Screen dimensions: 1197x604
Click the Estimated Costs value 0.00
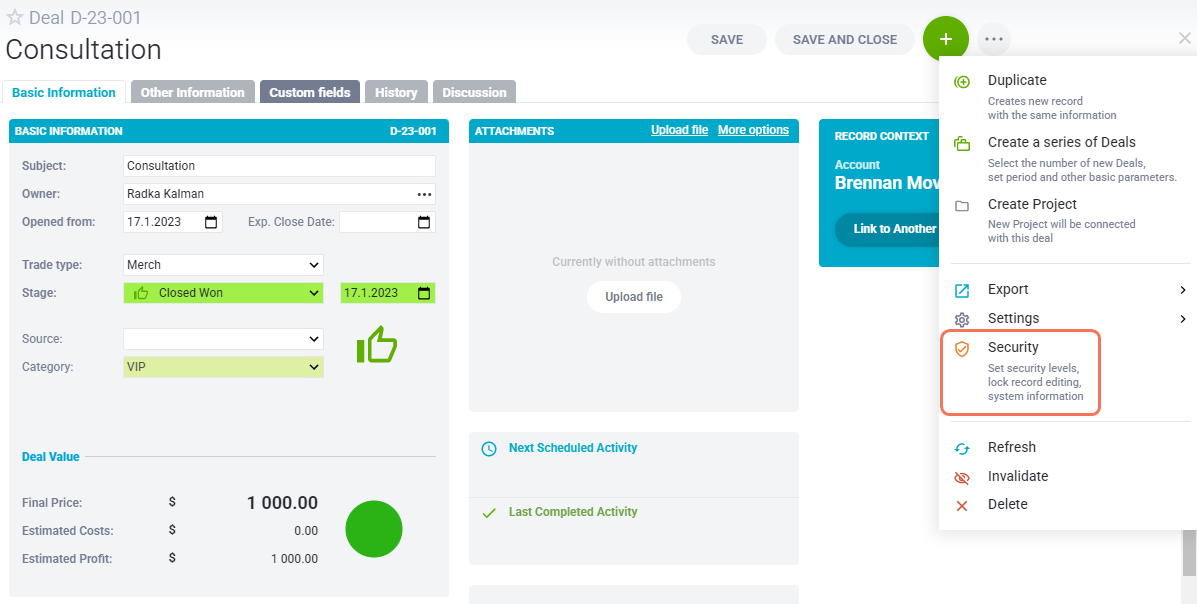pyautogui.click(x=305, y=531)
